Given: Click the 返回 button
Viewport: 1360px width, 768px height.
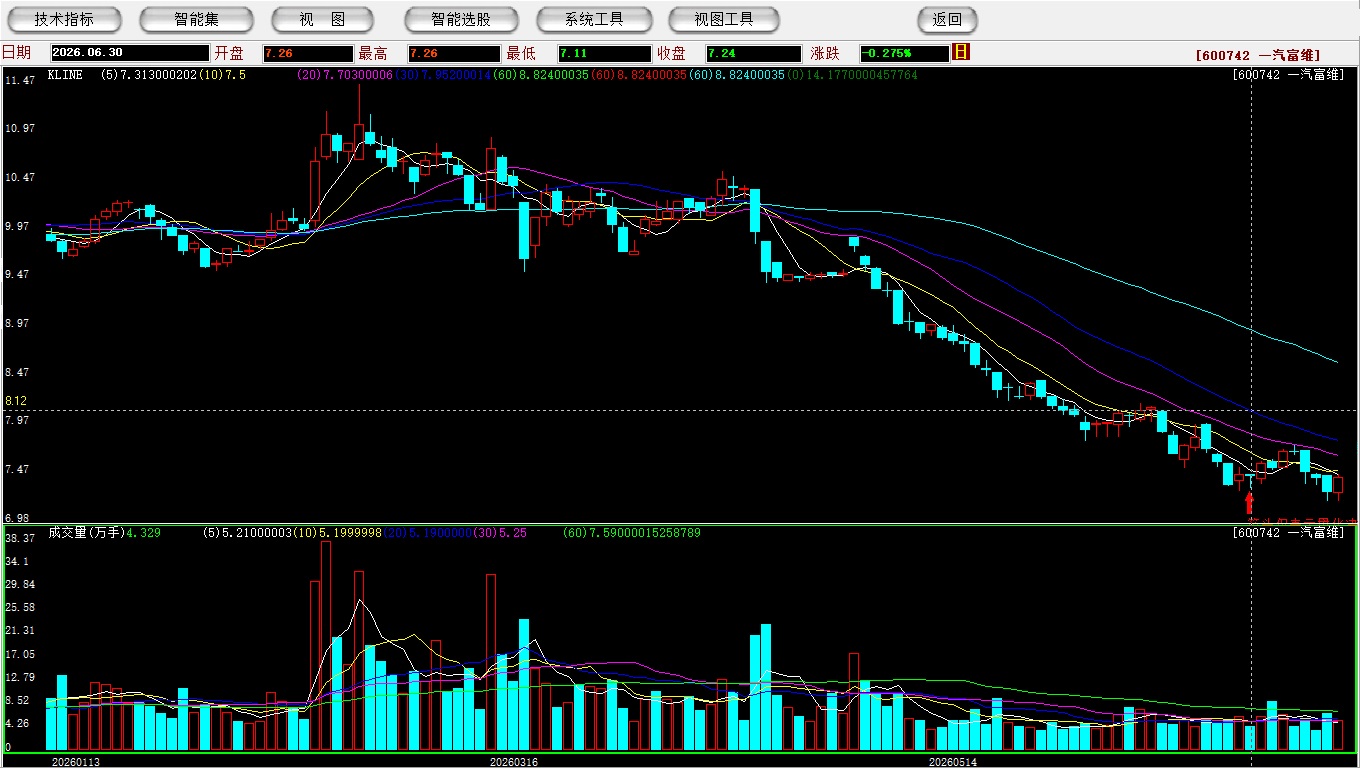Looking at the screenshot, I should [x=947, y=20].
